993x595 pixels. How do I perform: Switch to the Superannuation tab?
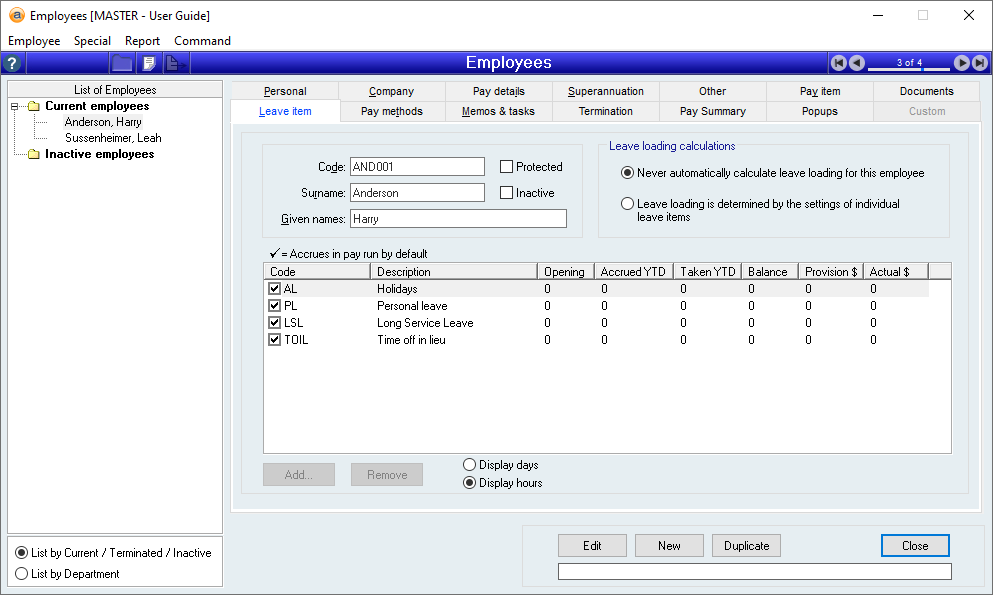(606, 91)
